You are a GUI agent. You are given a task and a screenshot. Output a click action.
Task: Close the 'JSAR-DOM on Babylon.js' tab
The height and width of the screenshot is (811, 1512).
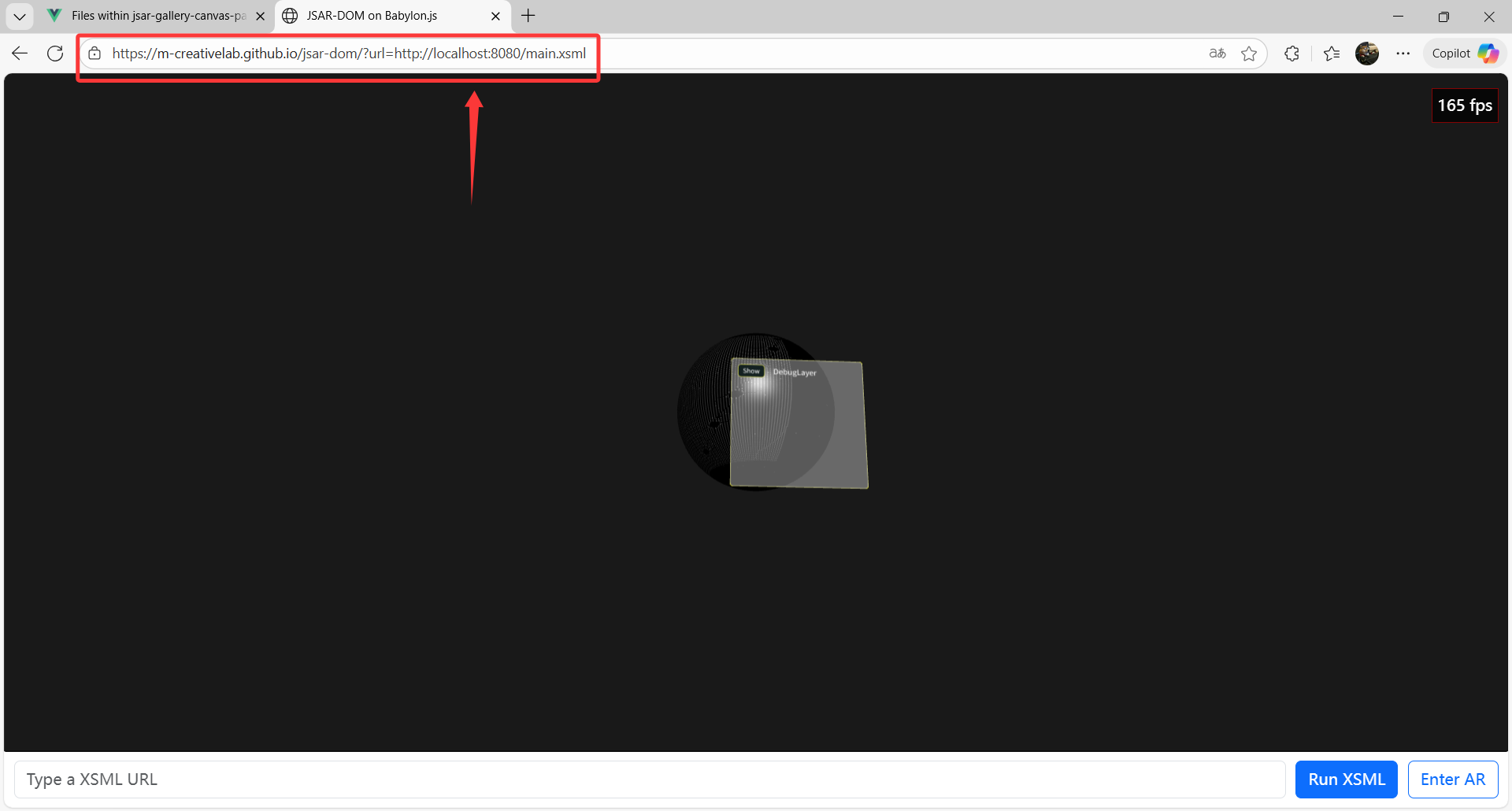coord(495,16)
